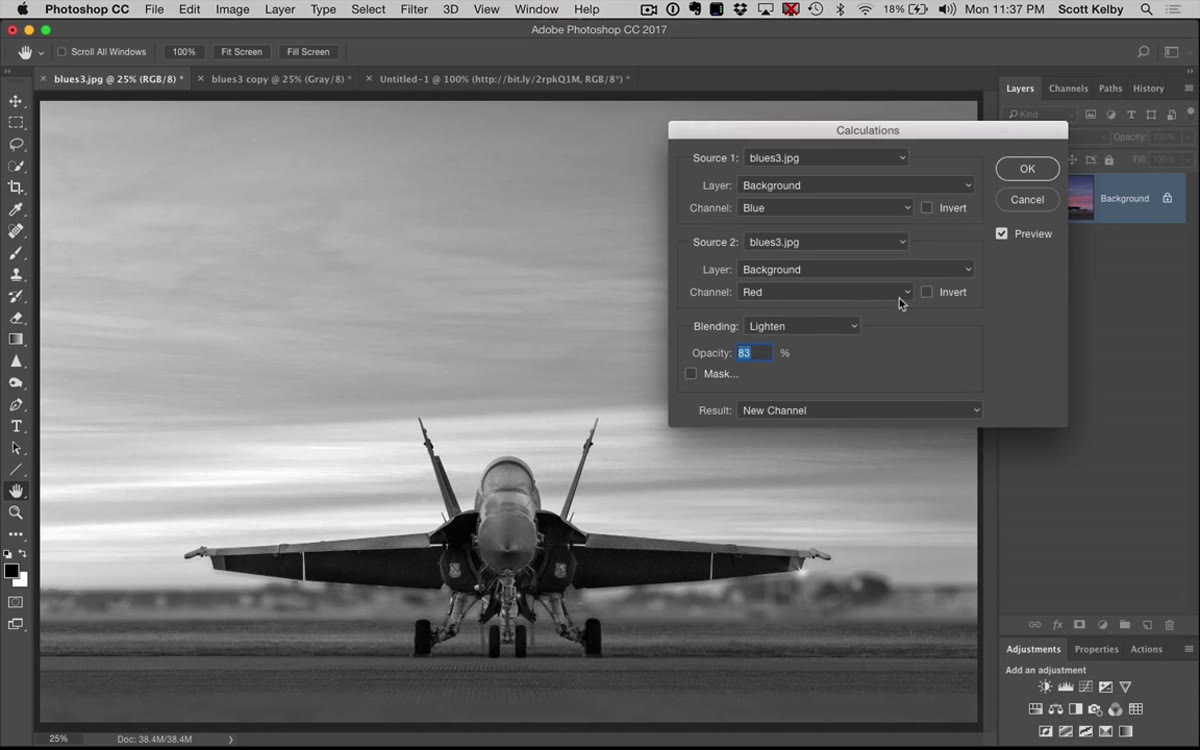Open Adjustments panel flyout menu
1200x750 pixels.
(x=1188, y=649)
